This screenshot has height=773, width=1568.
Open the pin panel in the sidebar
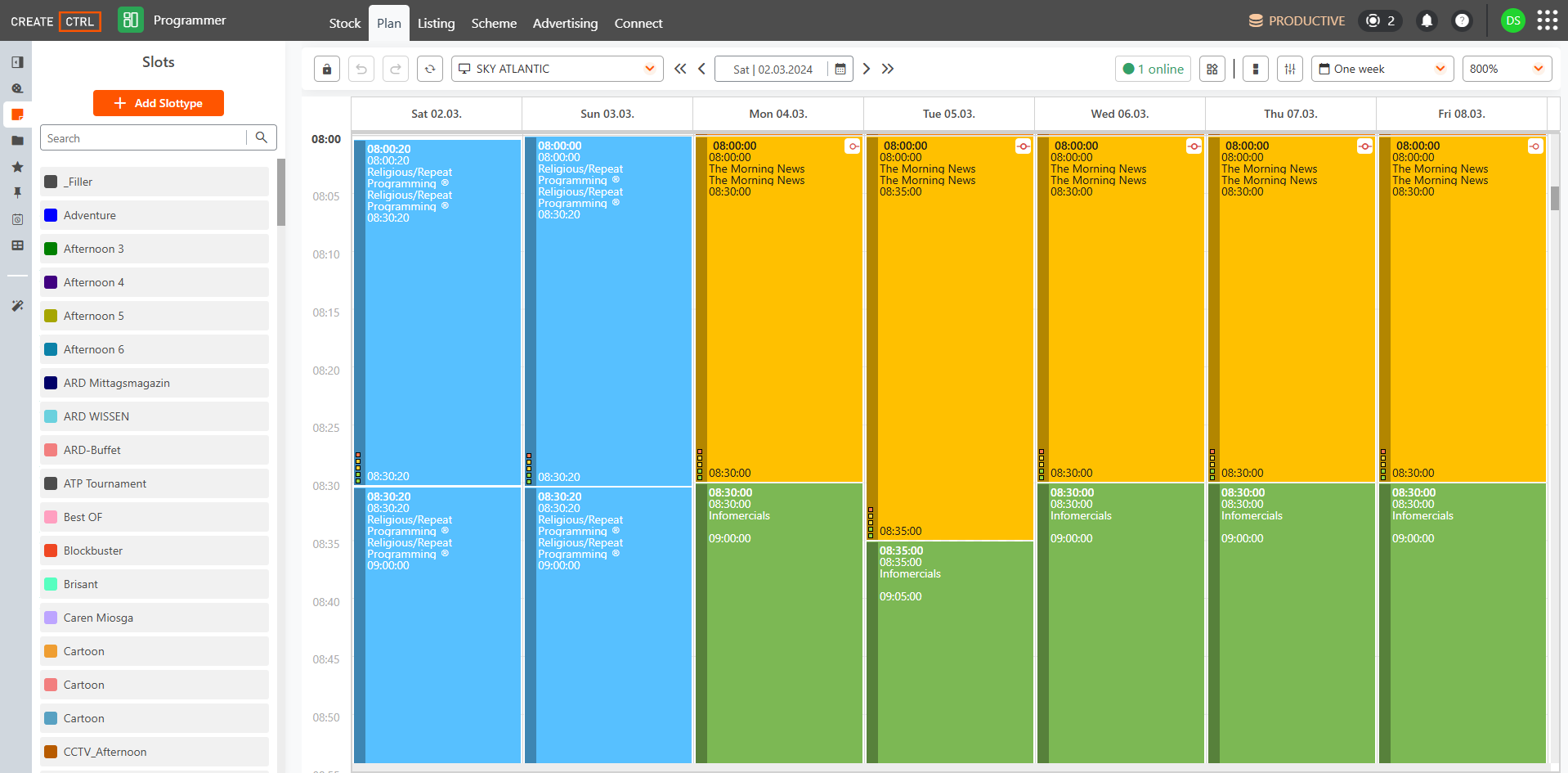(17, 193)
